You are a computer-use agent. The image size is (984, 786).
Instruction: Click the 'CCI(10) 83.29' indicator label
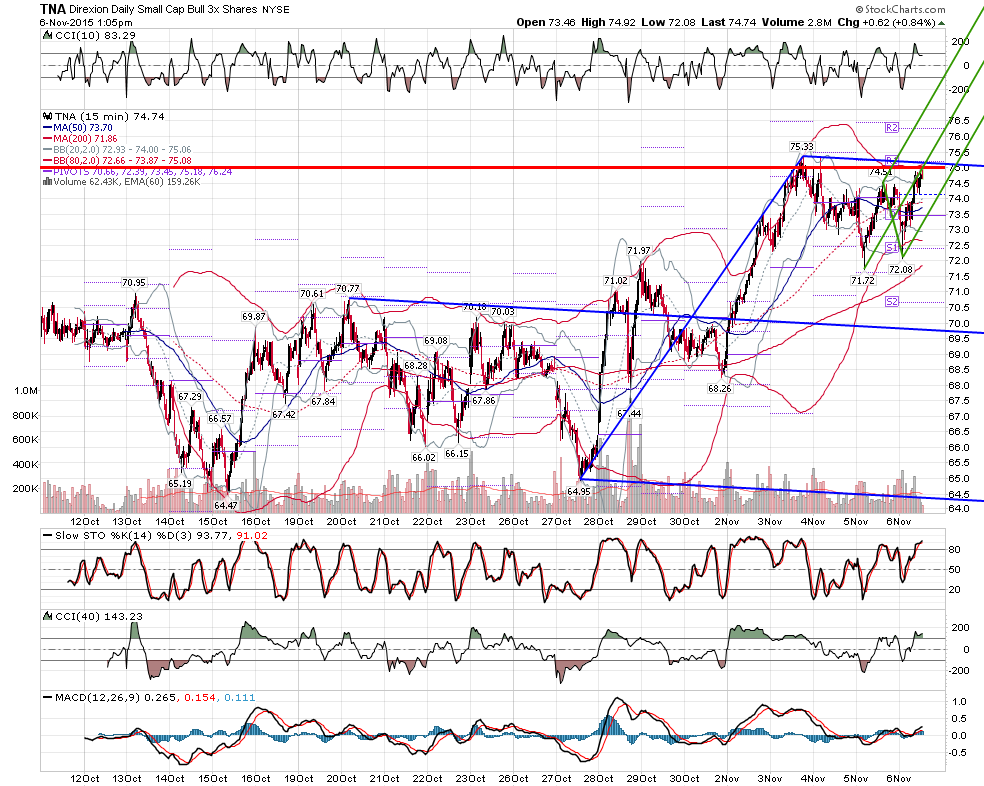pos(95,36)
